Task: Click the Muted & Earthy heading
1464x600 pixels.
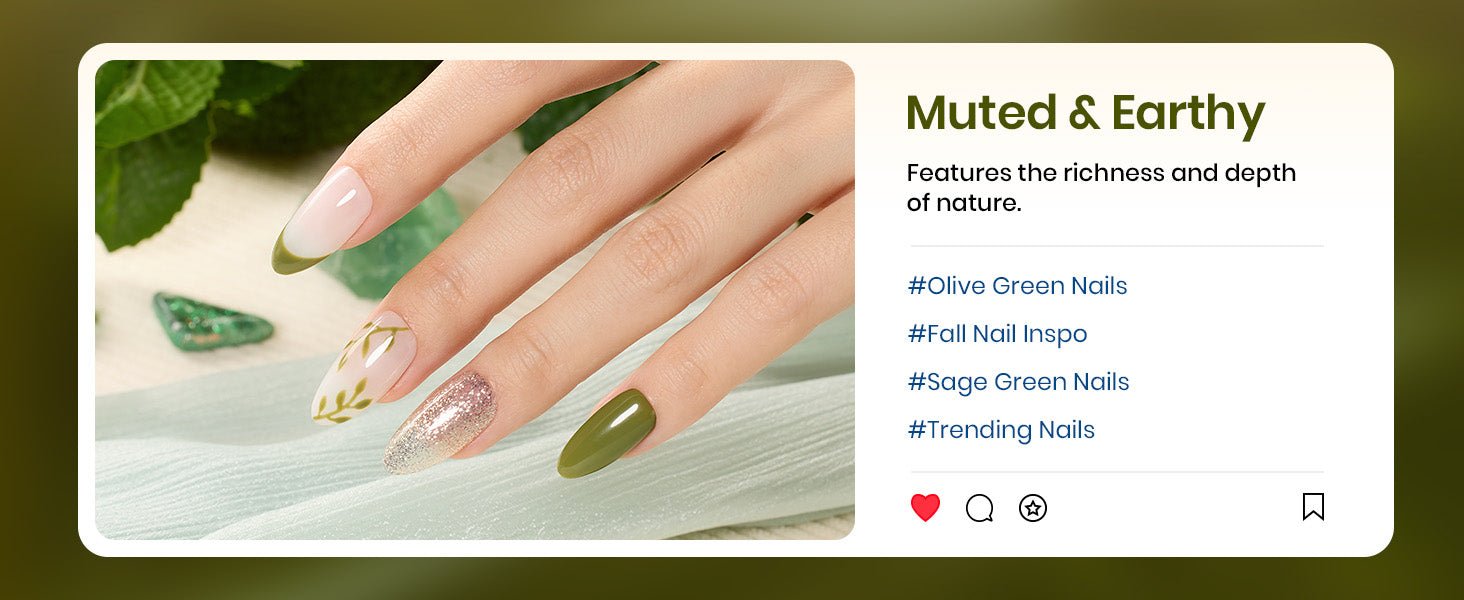Action: coord(1085,114)
